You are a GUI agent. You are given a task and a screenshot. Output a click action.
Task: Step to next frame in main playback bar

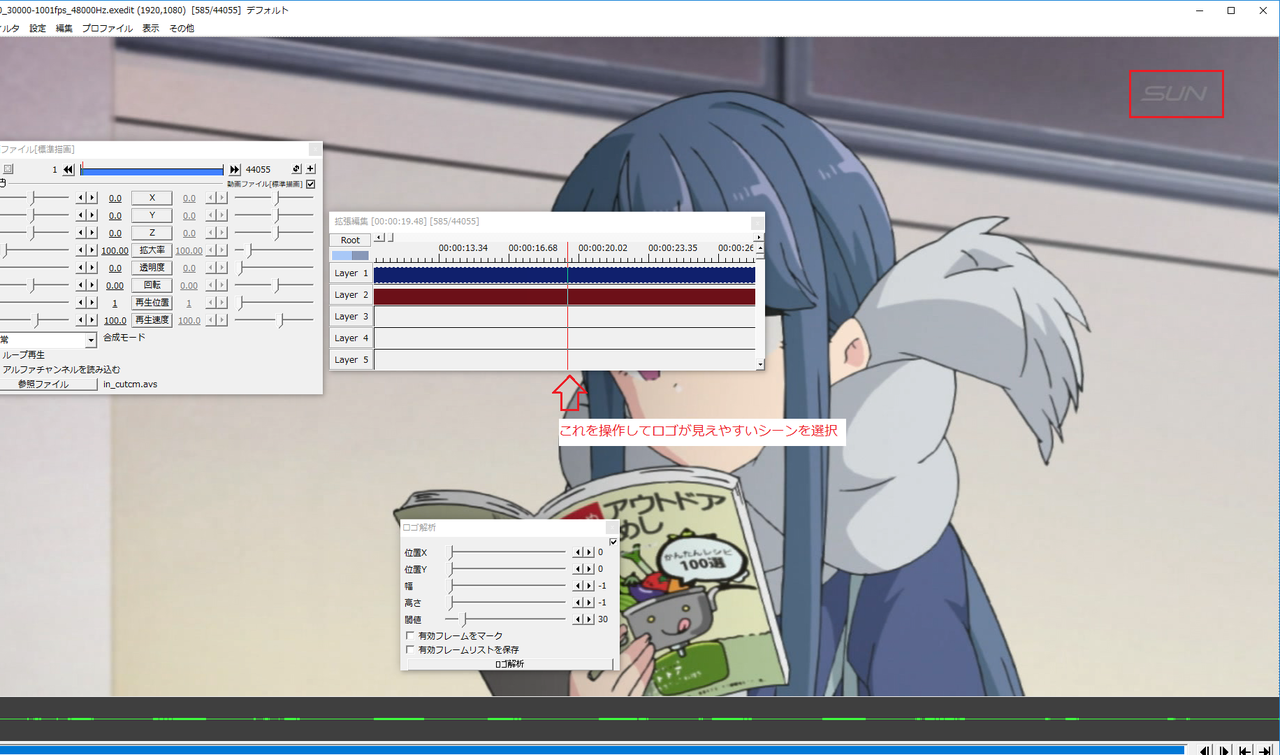tap(1225, 750)
